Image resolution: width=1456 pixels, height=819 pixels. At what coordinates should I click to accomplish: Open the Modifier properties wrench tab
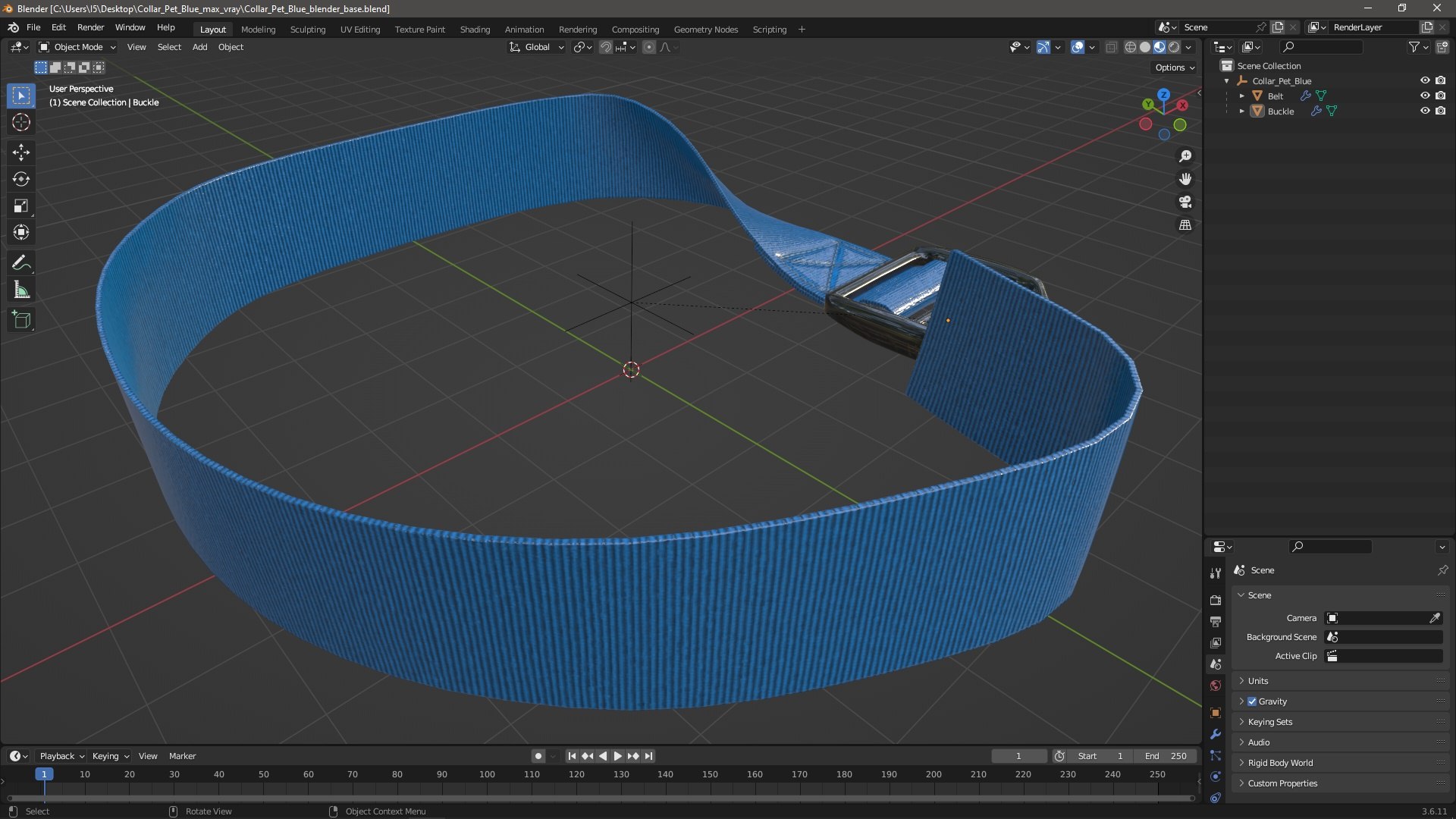tap(1216, 734)
